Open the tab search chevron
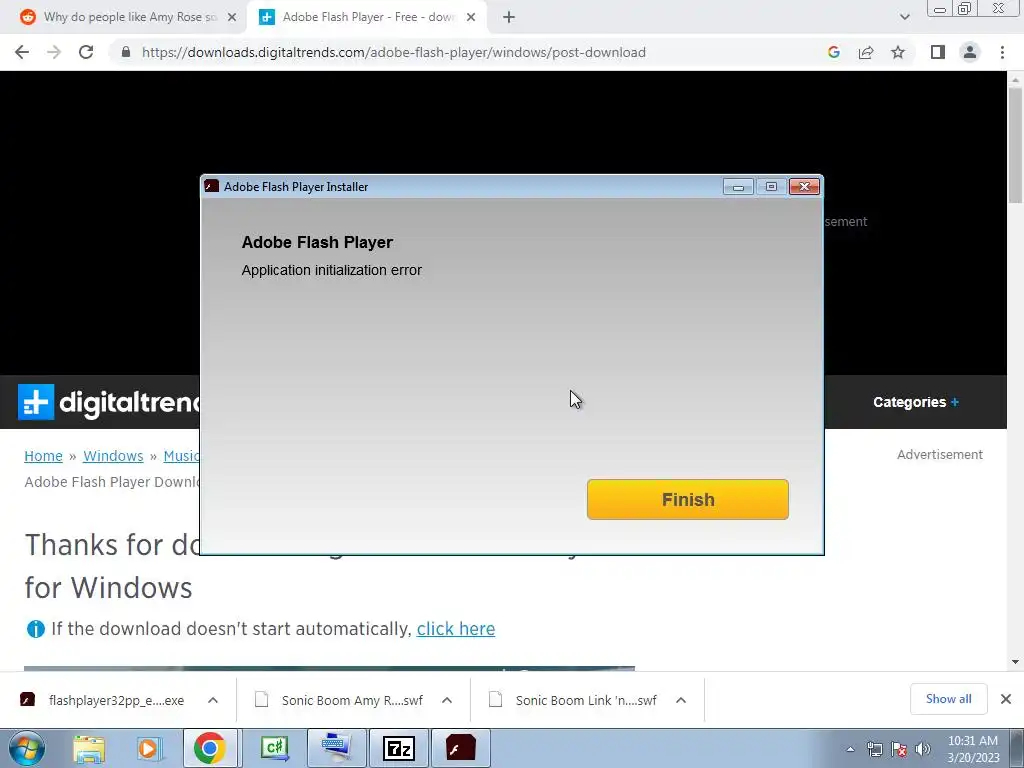 coord(904,17)
